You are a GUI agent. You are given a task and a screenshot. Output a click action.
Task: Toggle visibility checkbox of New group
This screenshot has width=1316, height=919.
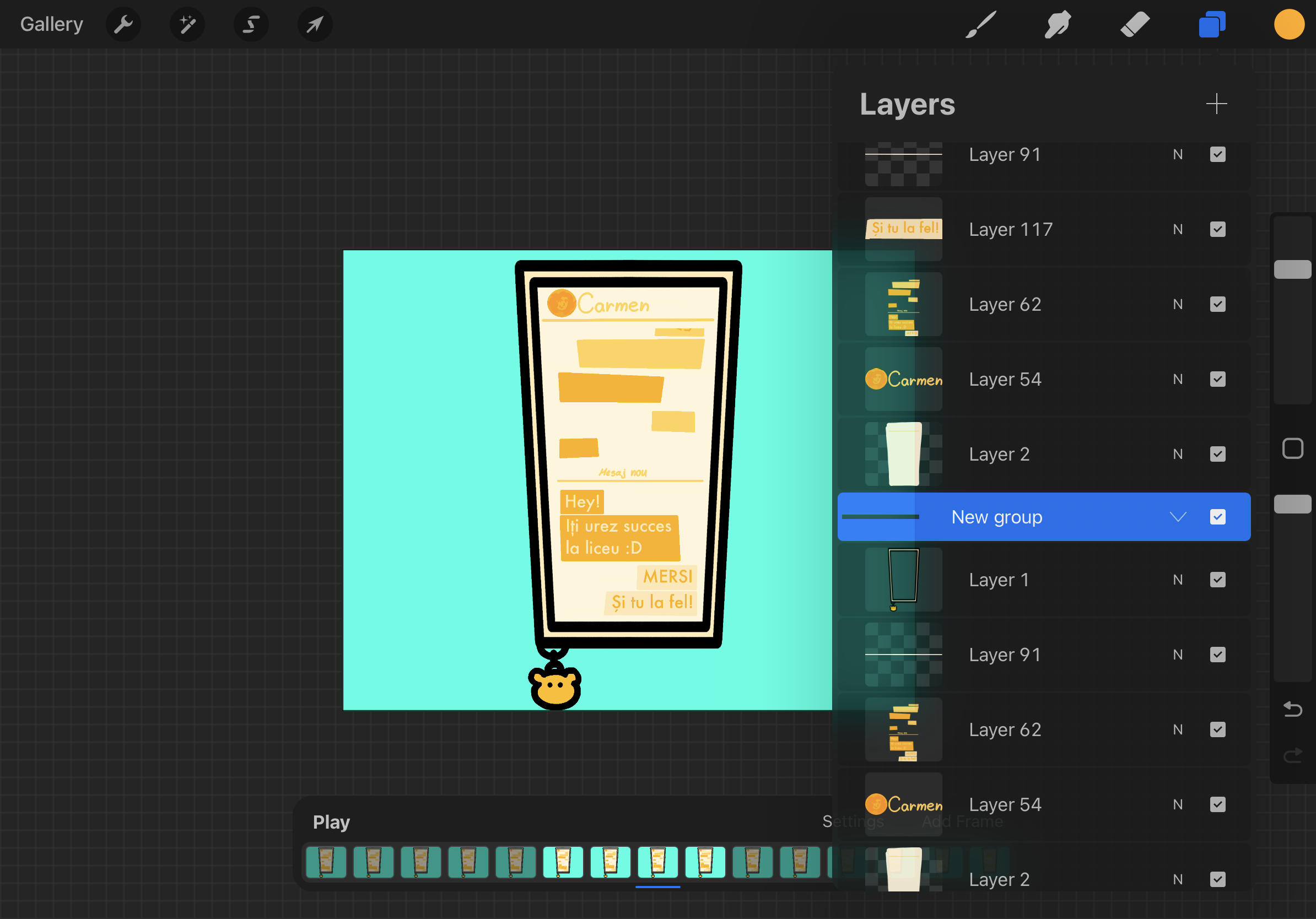coord(1217,517)
